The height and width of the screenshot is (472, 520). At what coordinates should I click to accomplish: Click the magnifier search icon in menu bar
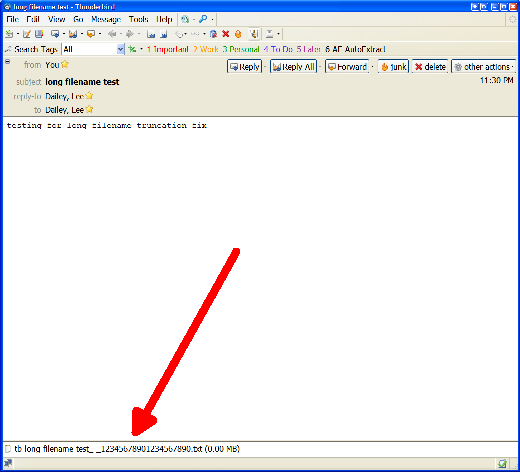click(203, 19)
